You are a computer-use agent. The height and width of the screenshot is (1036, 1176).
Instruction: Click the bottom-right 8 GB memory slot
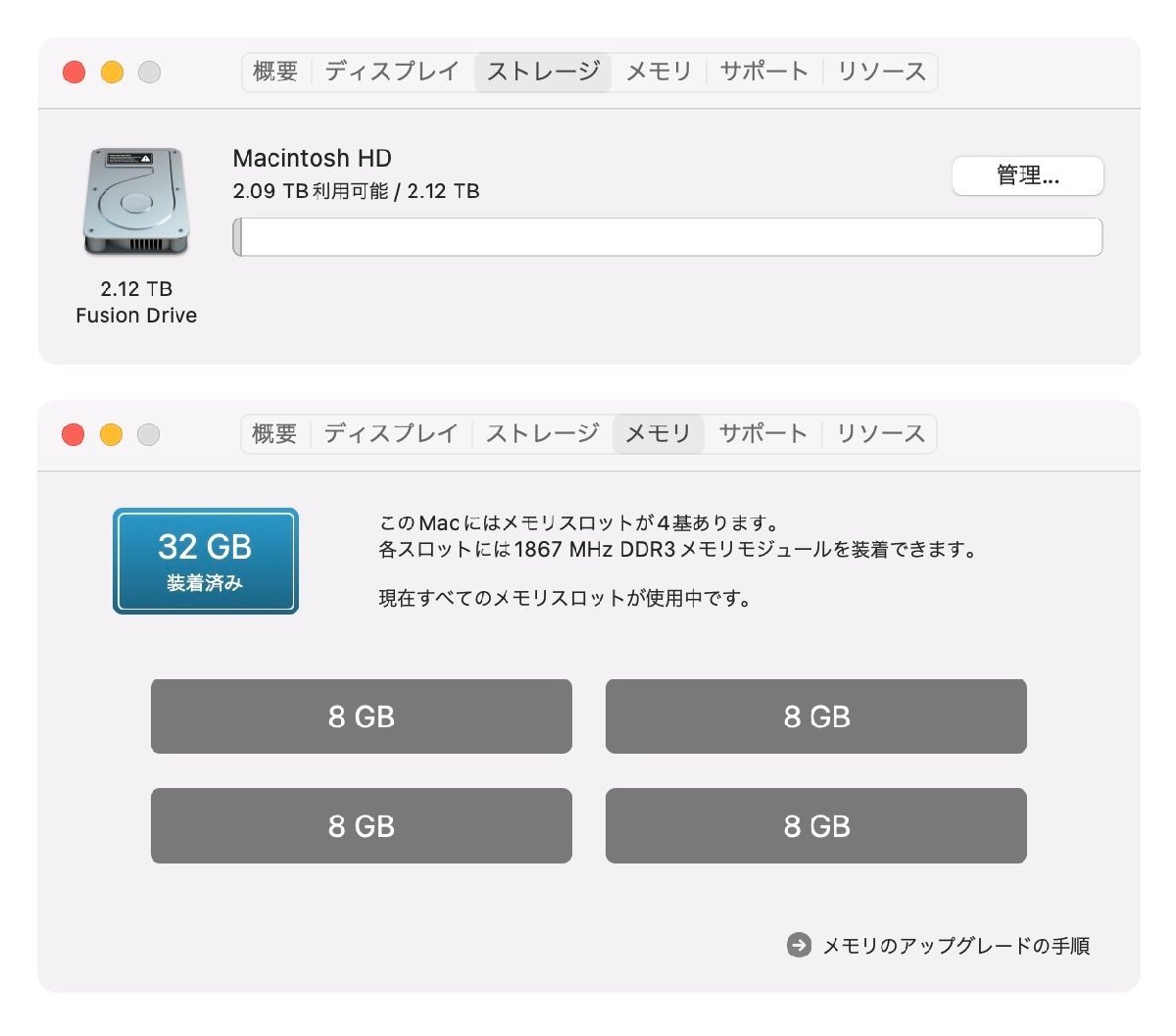(x=815, y=826)
